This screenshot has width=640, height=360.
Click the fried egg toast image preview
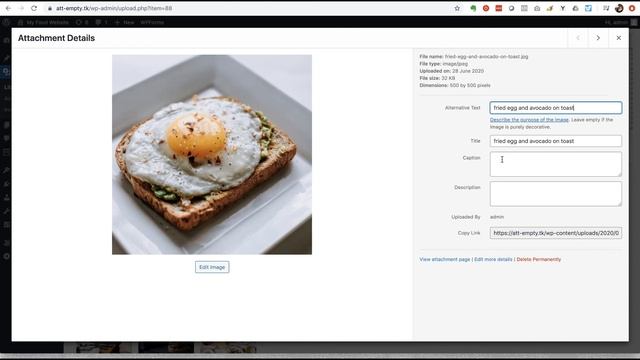pyautogui.click(x=212, y=155)
